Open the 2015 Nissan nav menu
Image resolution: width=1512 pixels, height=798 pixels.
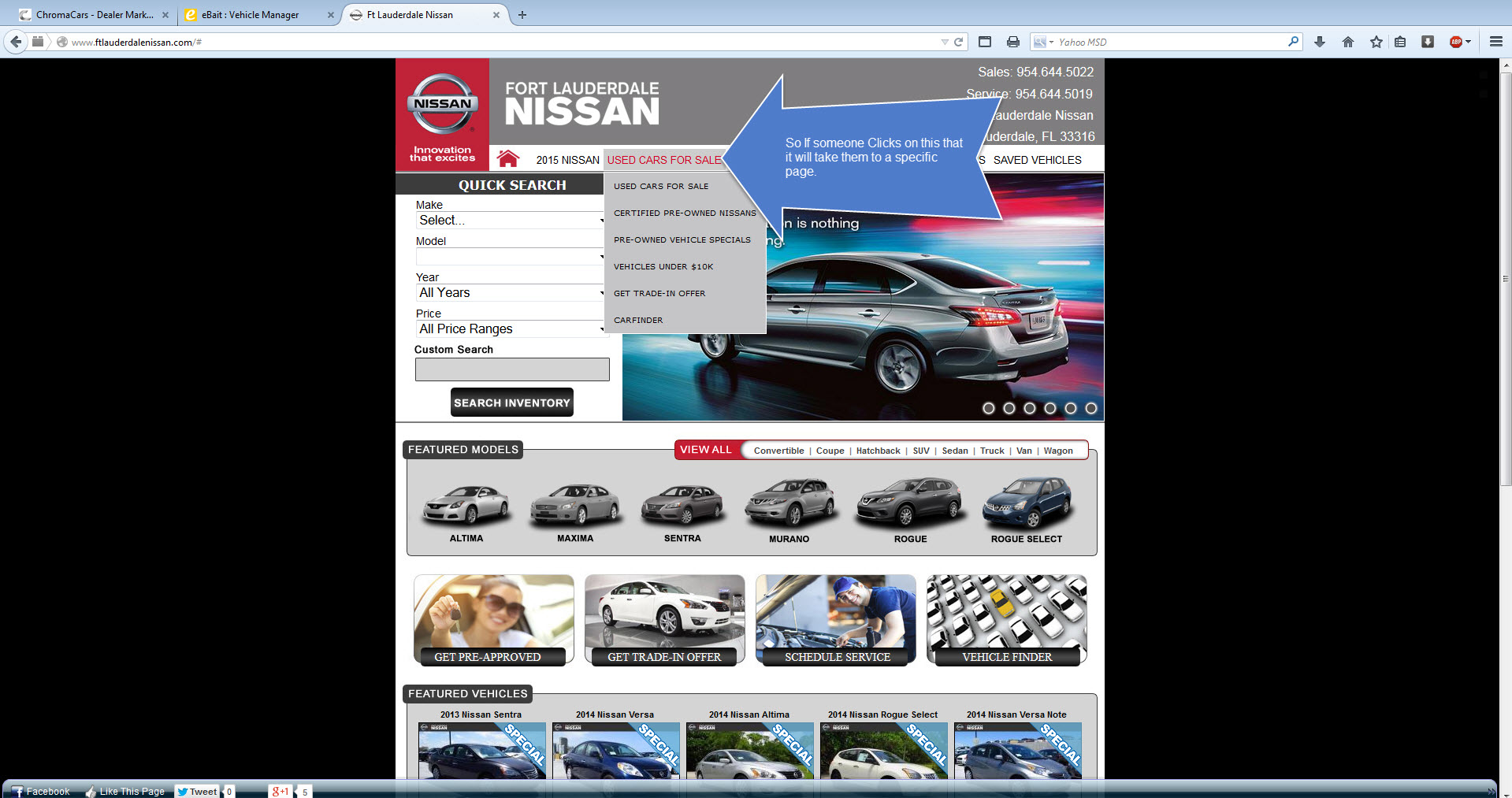click(568, 160)
